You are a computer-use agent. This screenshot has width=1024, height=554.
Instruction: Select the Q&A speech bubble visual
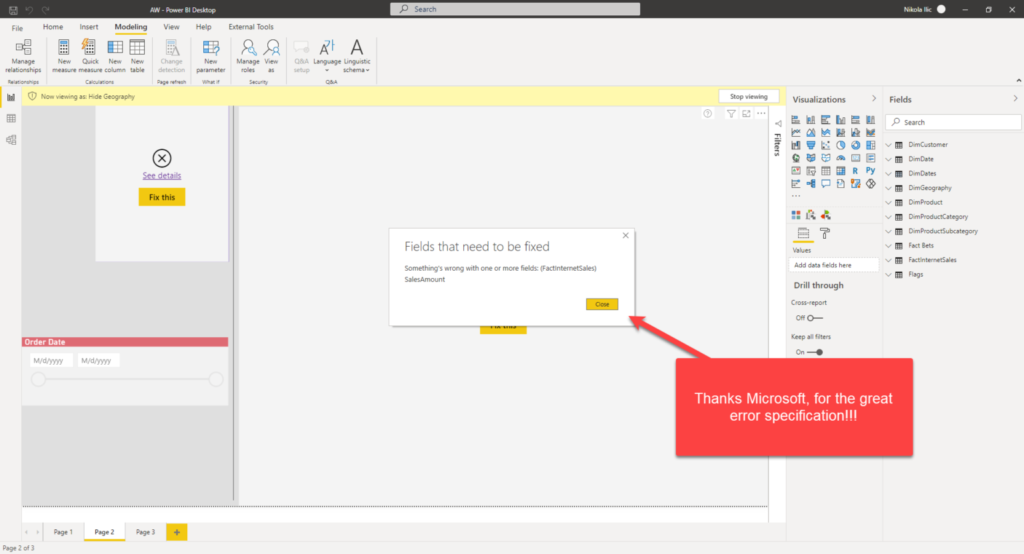click(x=825, y=184)
